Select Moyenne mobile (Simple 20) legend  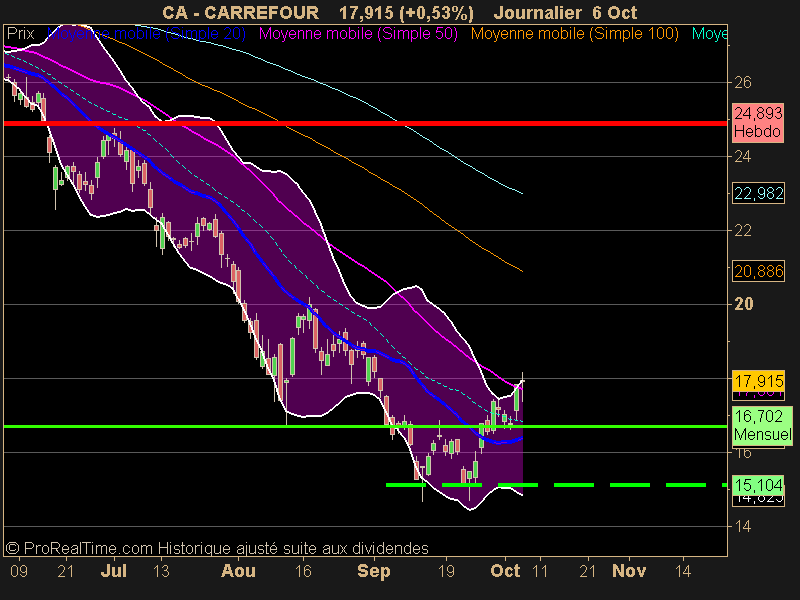(146, 34)
